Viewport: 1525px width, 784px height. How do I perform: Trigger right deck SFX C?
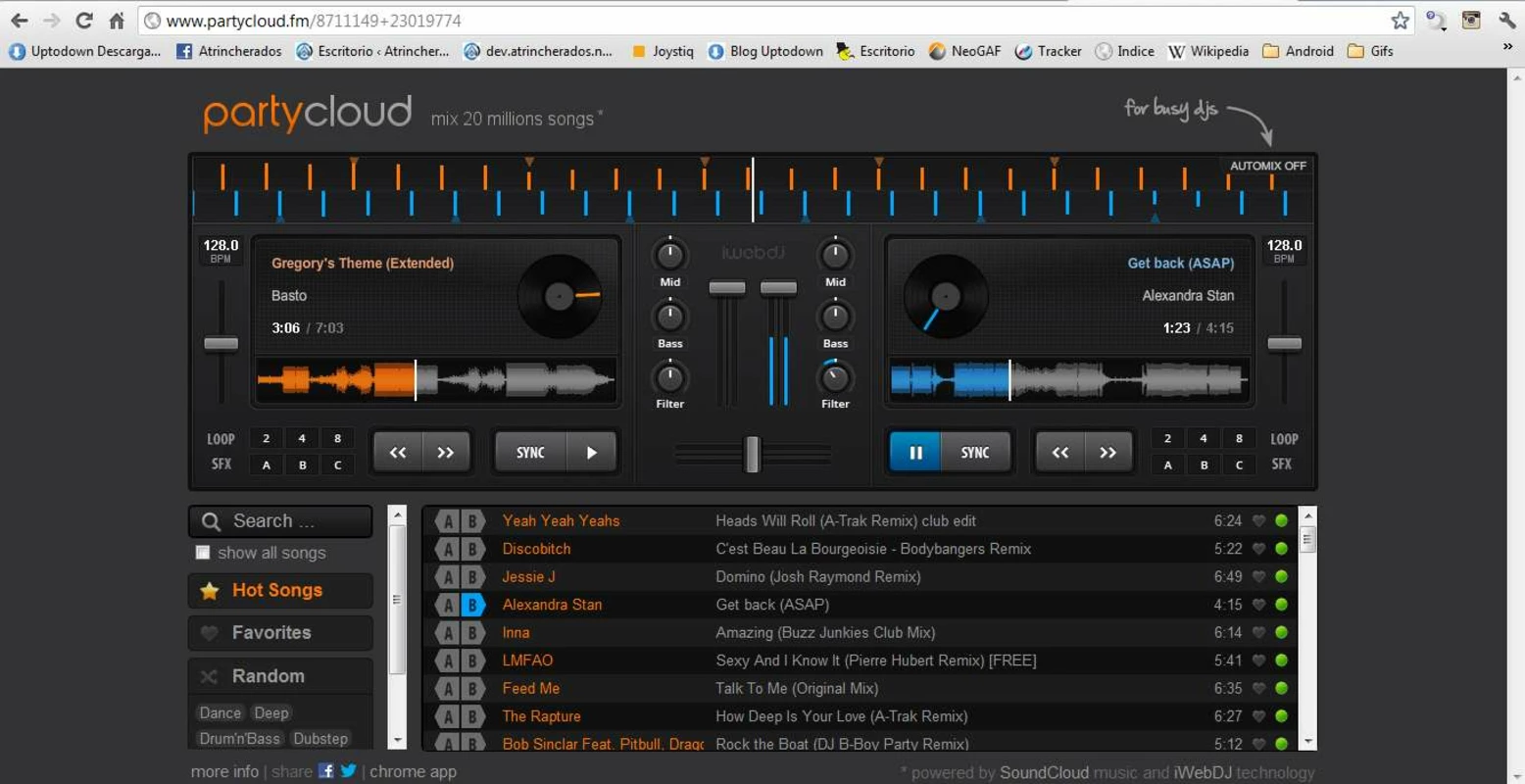click(x=1239, y=465)
